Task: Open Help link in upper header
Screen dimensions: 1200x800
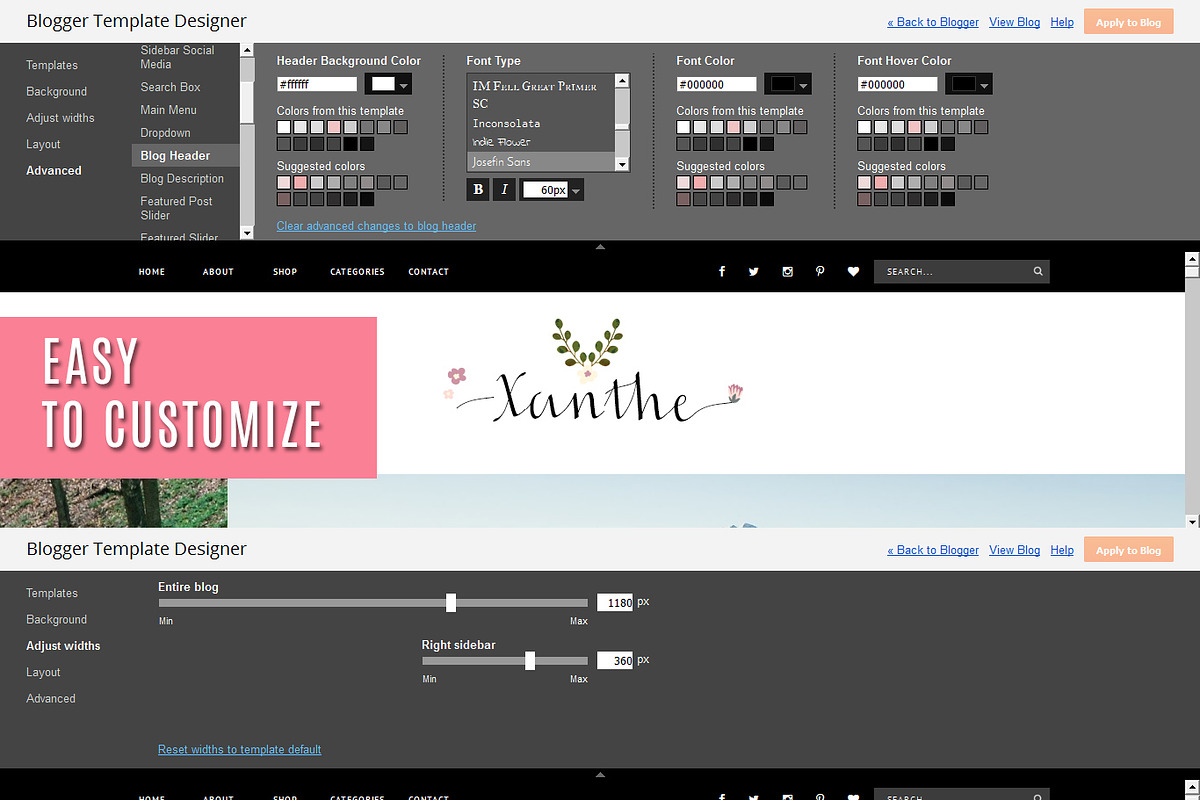Action: pyautogui.click(x=1062, y=22)
